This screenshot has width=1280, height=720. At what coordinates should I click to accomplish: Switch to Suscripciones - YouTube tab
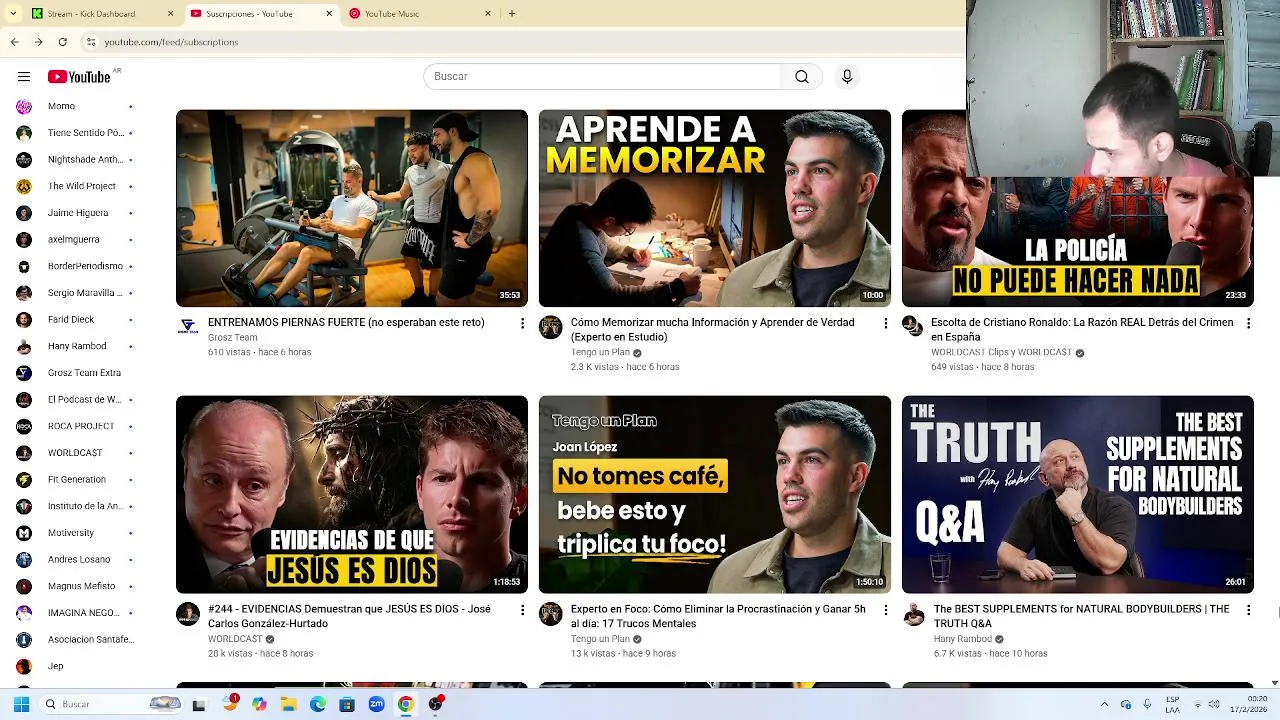click(262, 14)
